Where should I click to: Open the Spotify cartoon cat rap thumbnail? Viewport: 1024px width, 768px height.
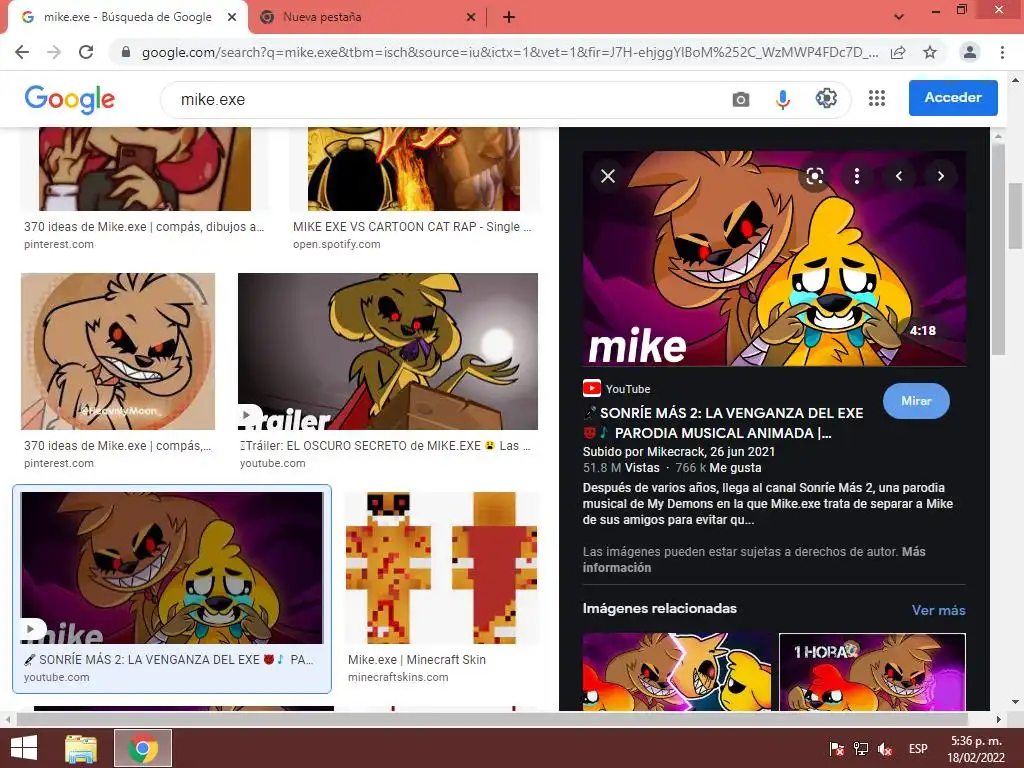tap(414, 168)
